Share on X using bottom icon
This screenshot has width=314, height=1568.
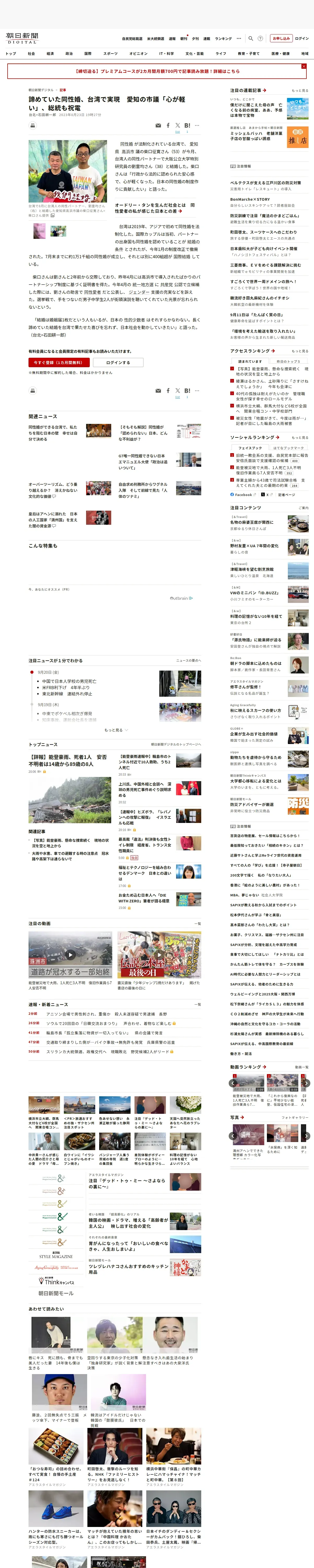click(177, 391)
